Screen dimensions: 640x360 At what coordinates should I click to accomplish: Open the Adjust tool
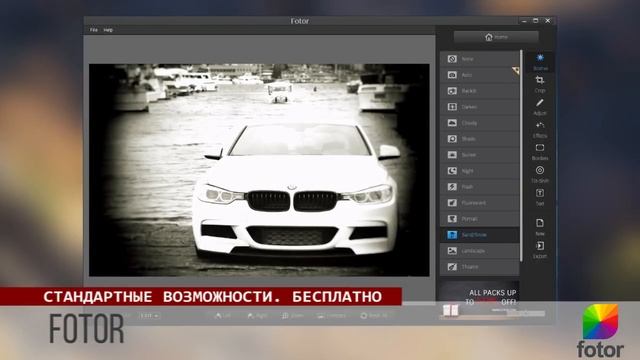540,107
